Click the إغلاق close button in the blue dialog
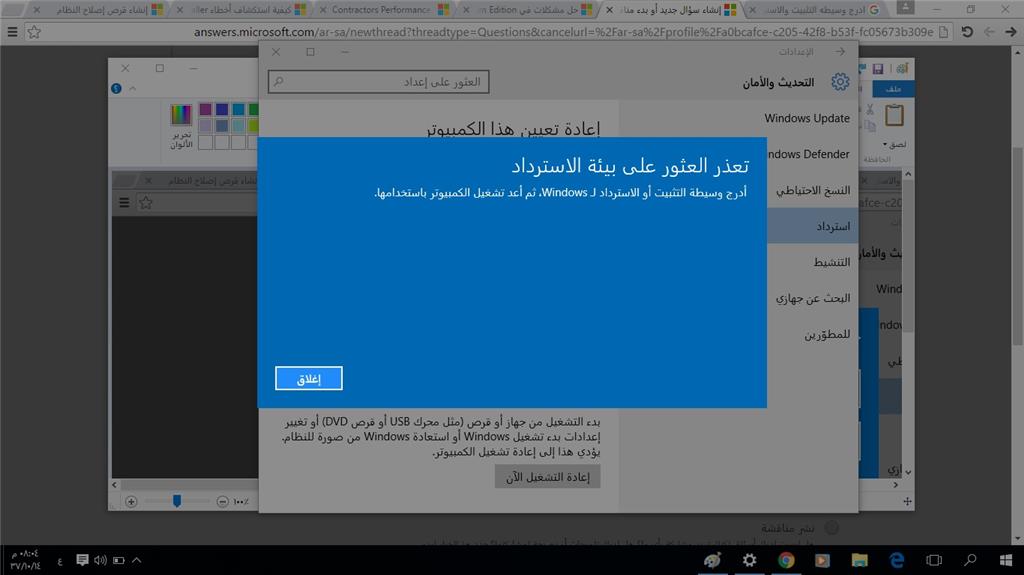Screen dimensions: 1024x575 (308, 378)
